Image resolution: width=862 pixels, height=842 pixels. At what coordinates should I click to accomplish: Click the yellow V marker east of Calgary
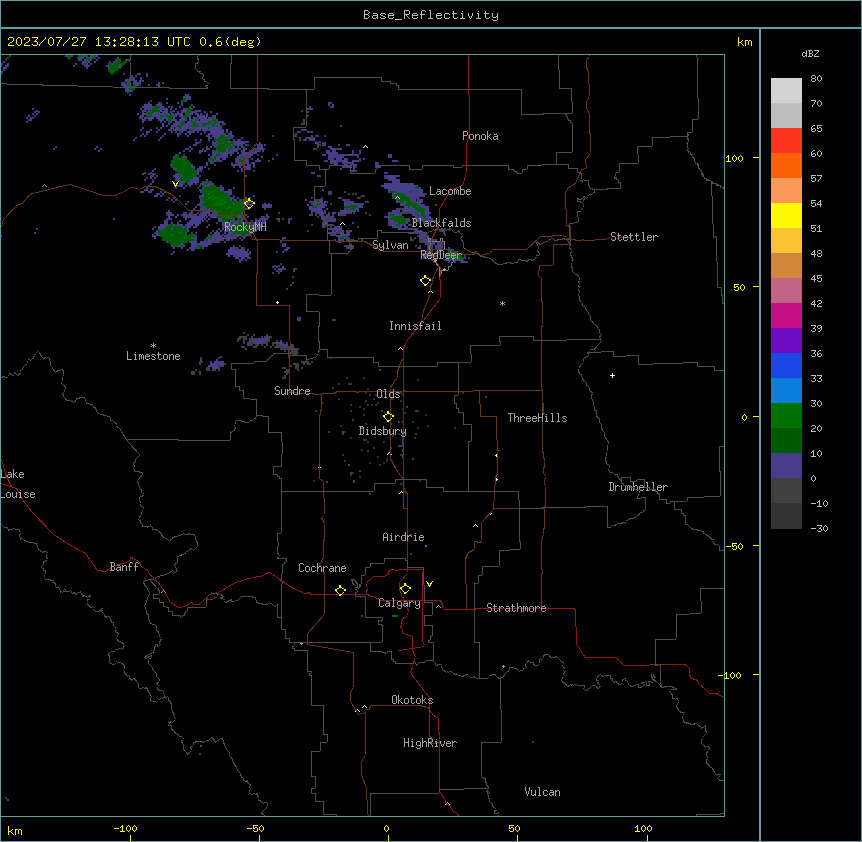click(429, 584)
